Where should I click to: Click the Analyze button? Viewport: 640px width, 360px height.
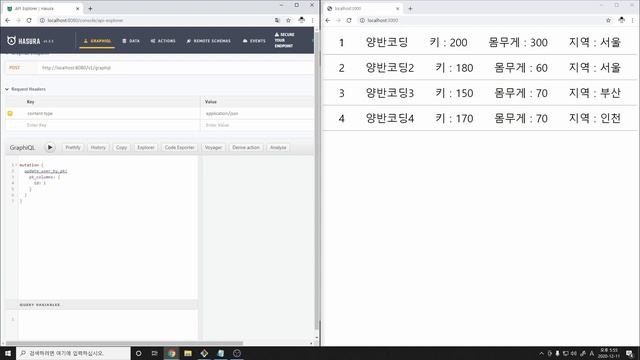coord(278,147)
